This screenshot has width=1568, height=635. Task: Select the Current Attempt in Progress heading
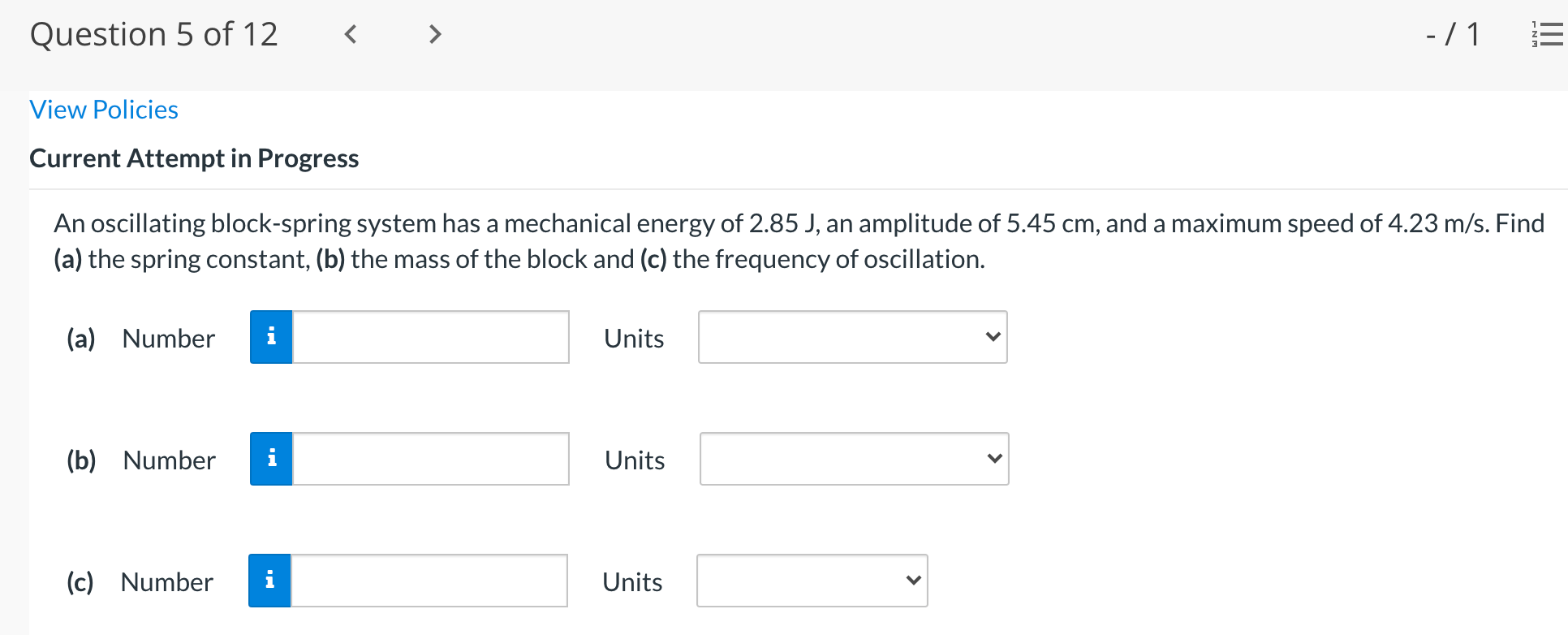pyautogui.click(x=194, y=158)
